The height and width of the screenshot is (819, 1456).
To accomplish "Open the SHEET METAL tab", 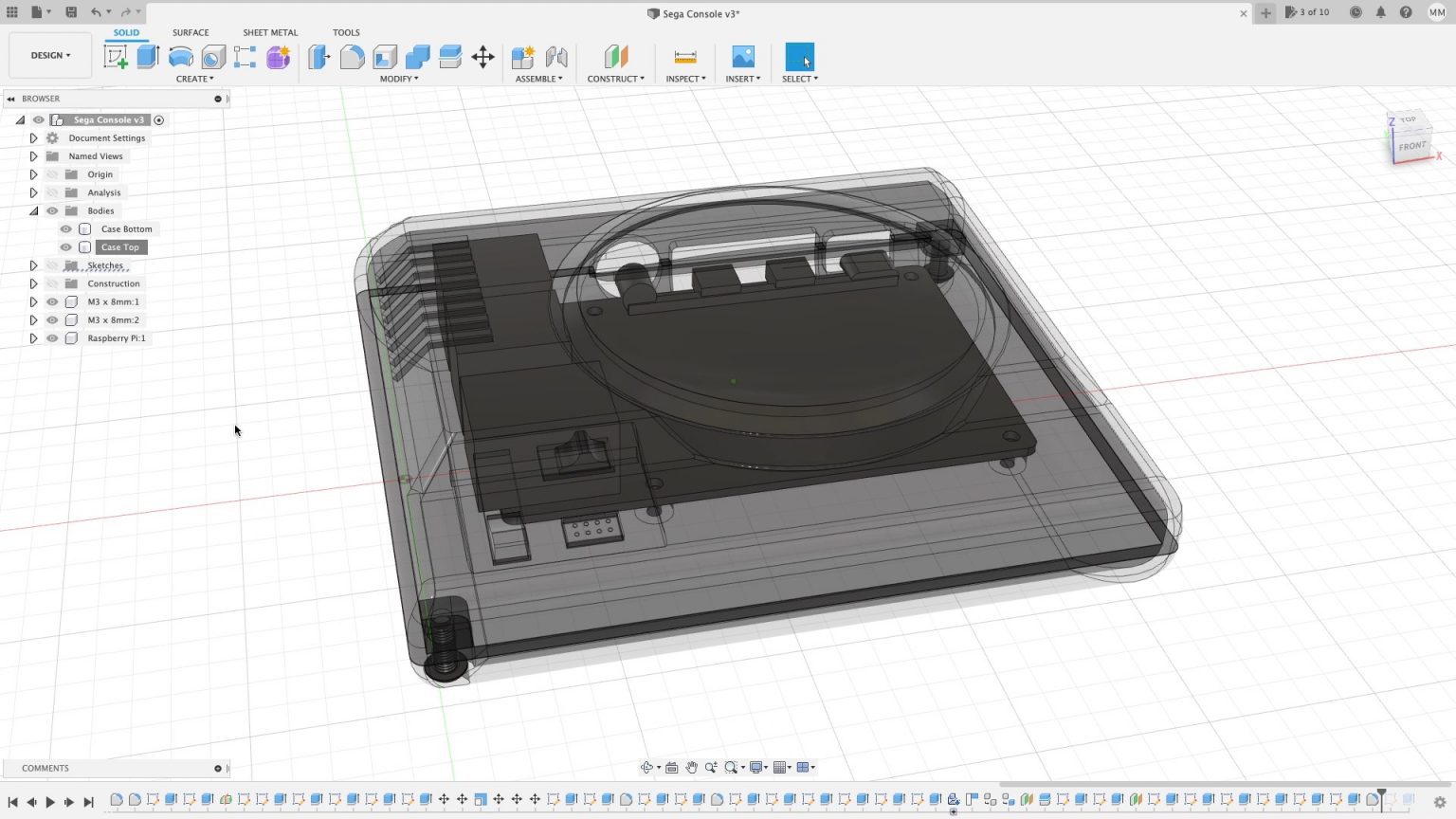I will coord(269,31).
